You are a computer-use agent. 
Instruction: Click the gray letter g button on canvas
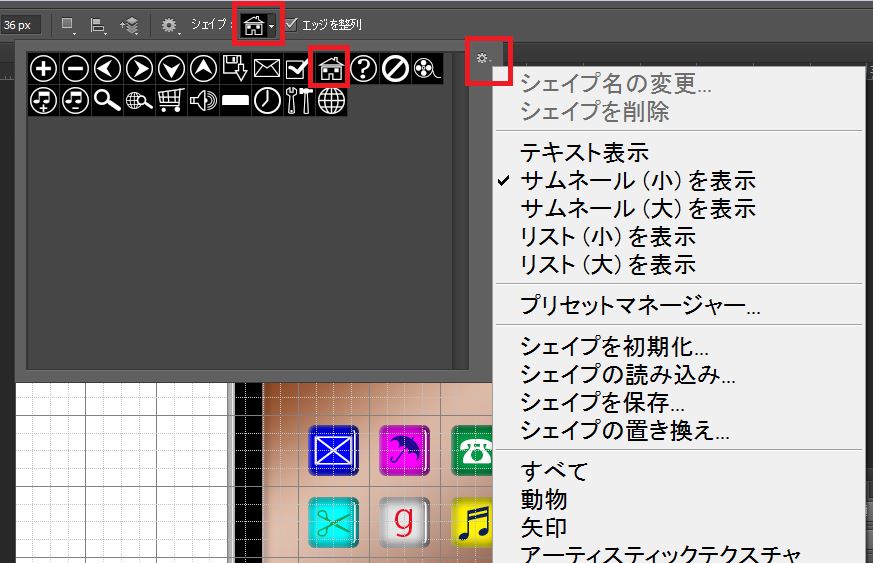[x=404, y=522]
